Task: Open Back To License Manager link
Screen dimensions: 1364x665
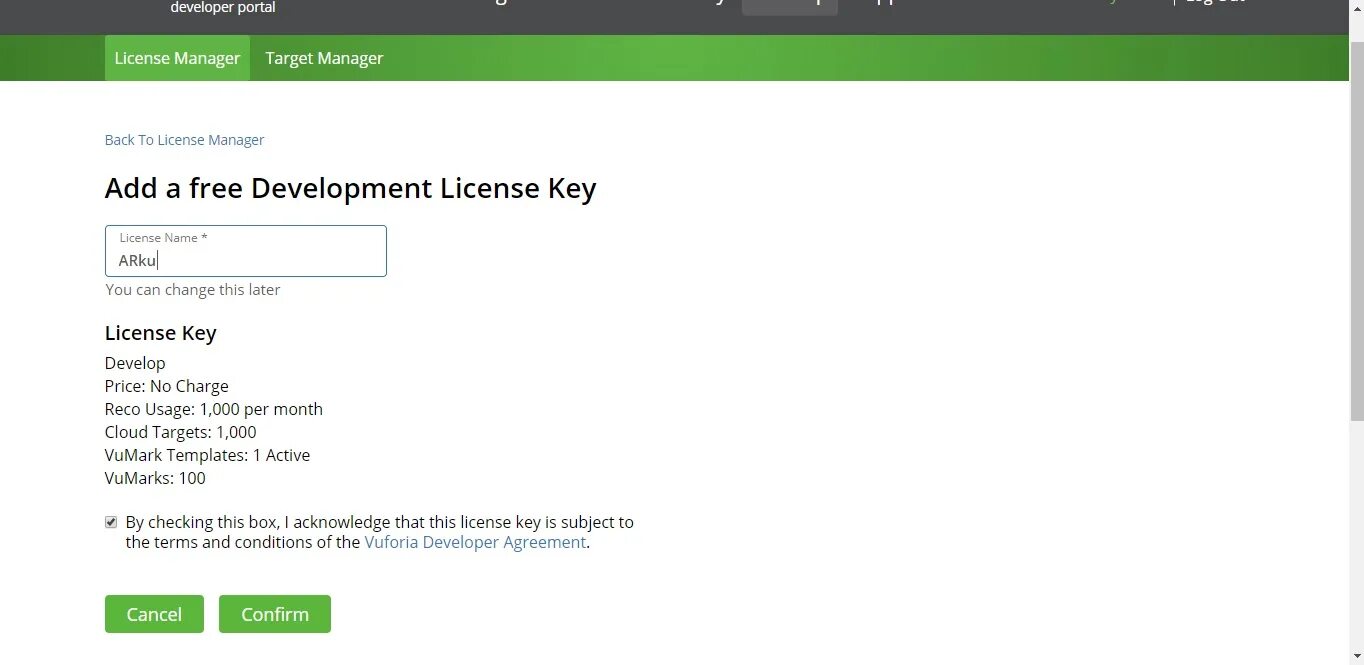Action: pos(184,139)
